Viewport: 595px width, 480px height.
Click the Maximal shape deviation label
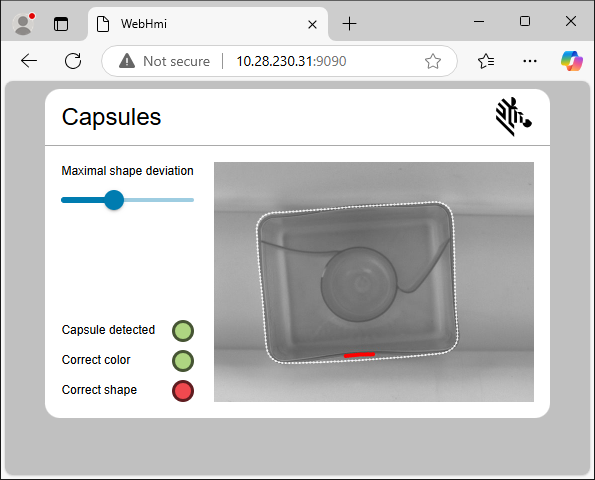point(128,171)
